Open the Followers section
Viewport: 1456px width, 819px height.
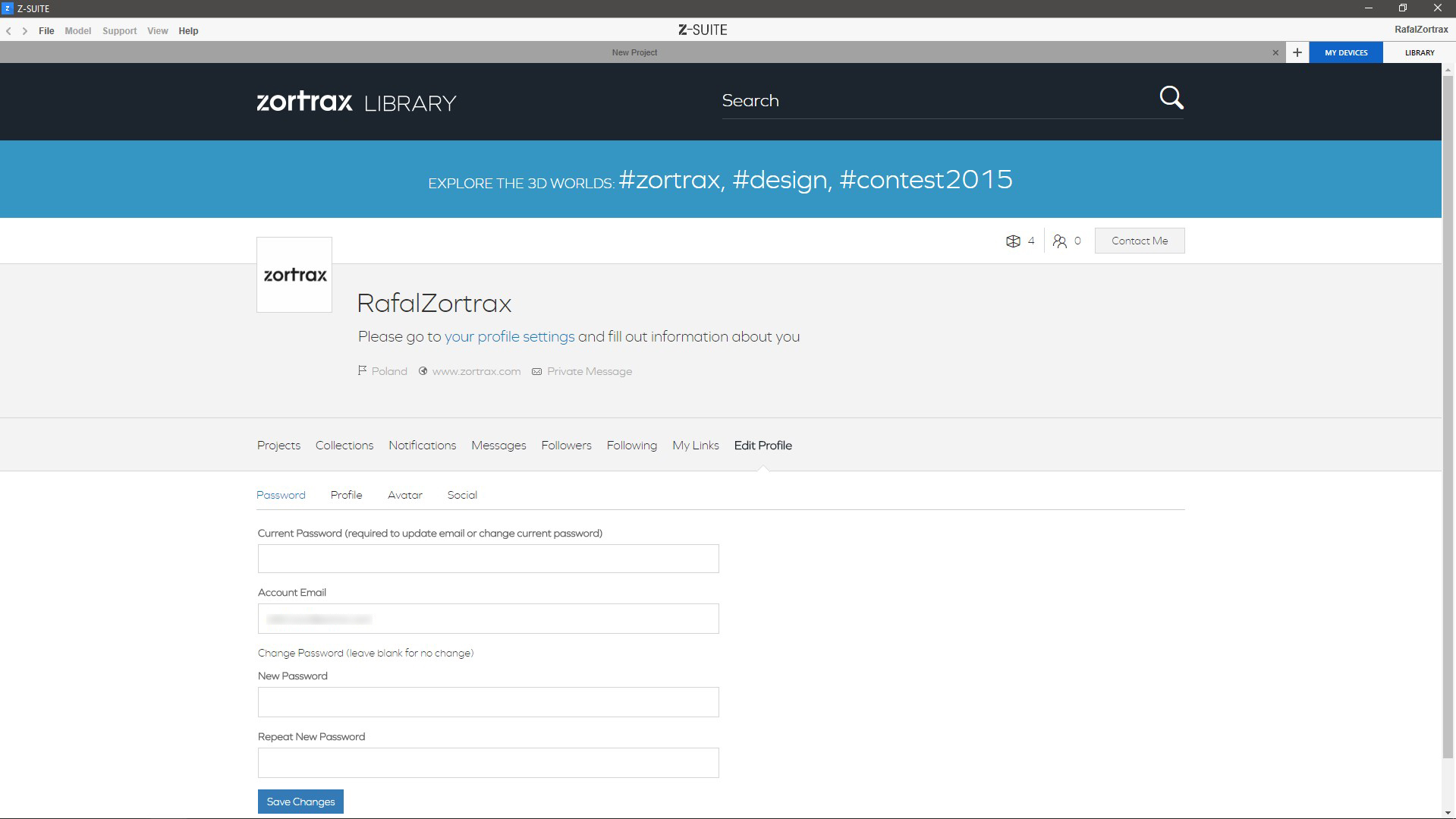pos(566,446)
